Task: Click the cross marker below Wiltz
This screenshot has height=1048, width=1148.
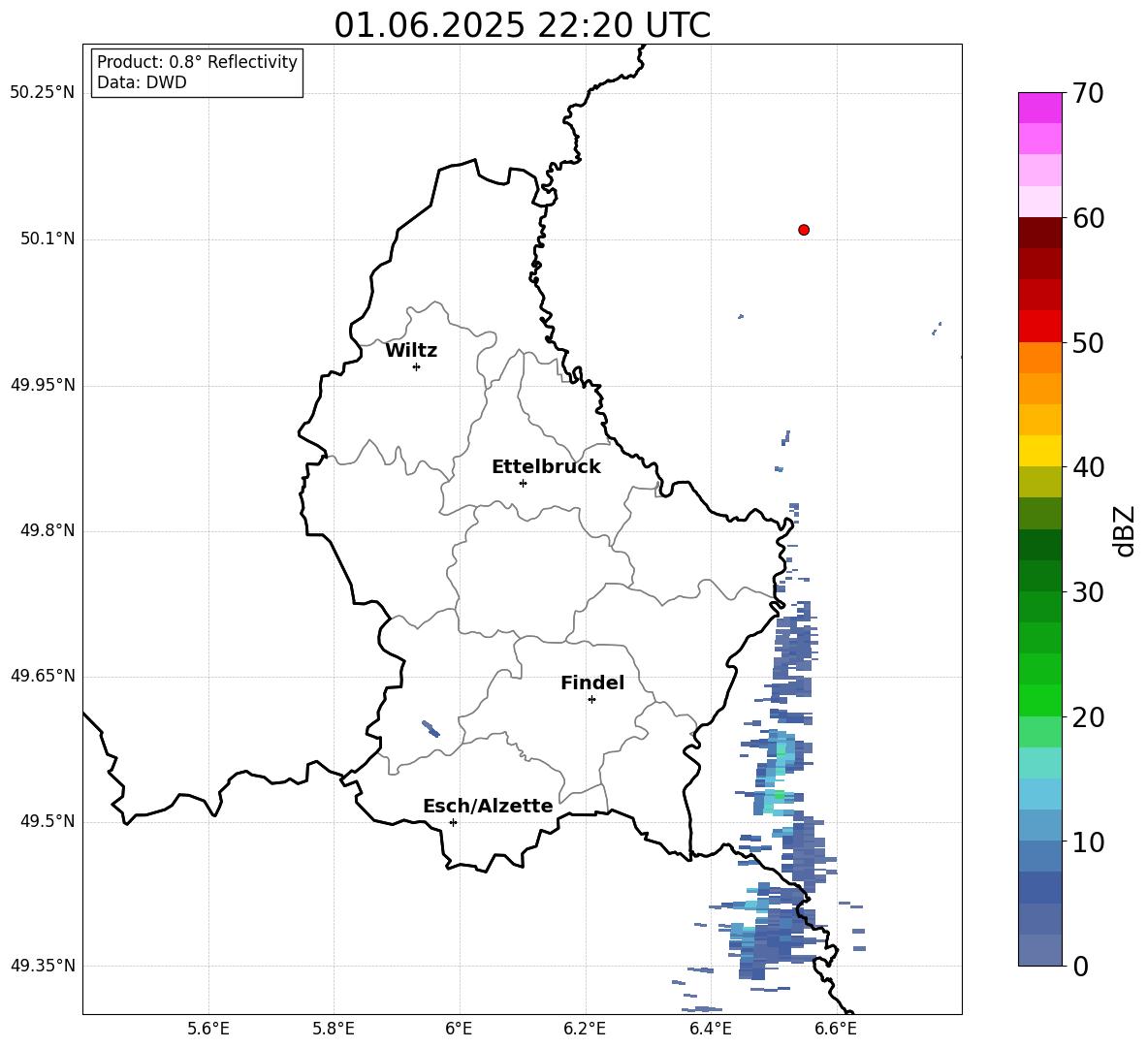Action: point(417,366)
